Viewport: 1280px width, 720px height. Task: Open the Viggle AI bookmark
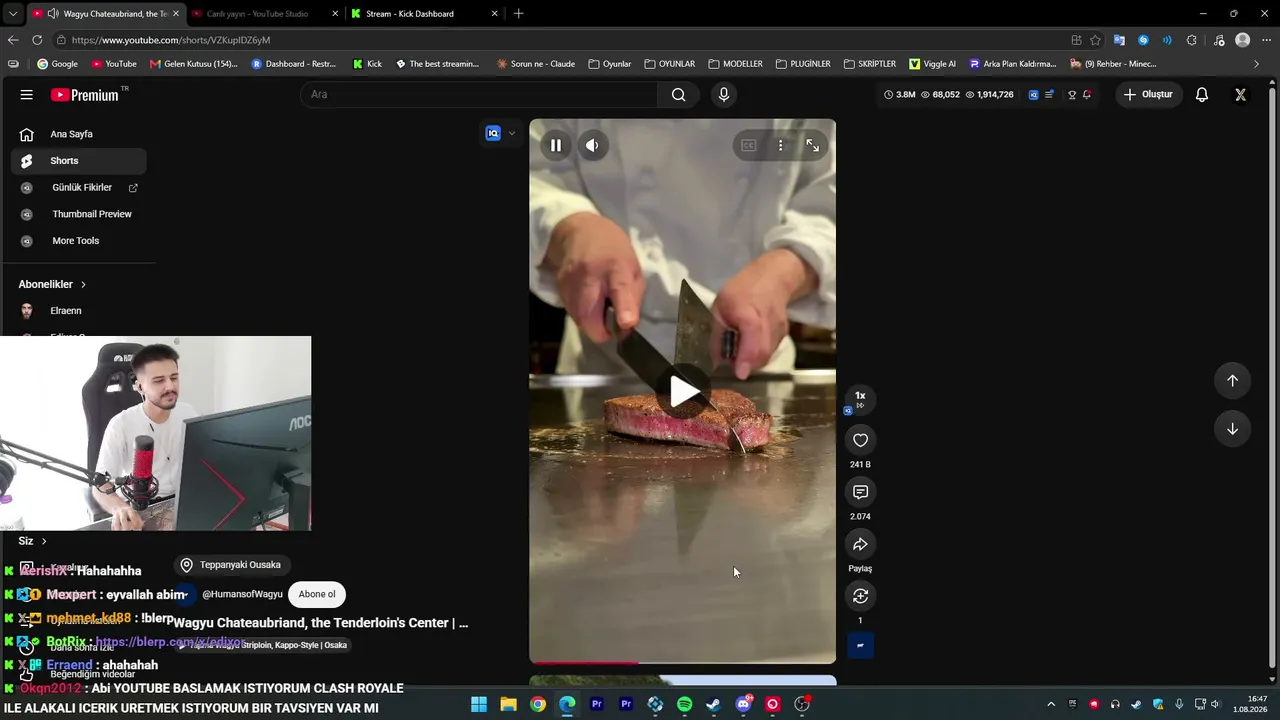(932, 64)
